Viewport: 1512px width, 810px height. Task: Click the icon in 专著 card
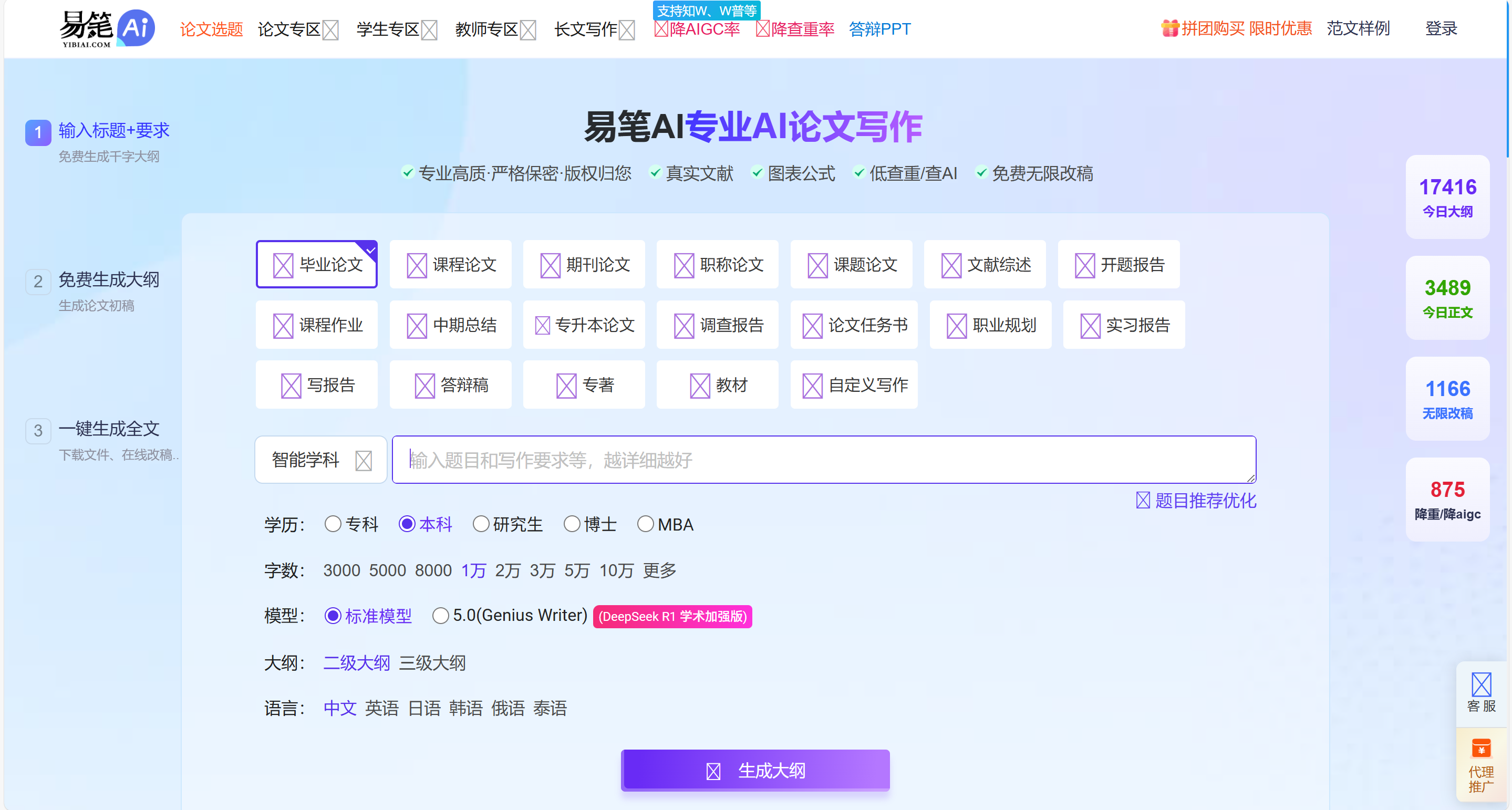(x=566, y=386)
